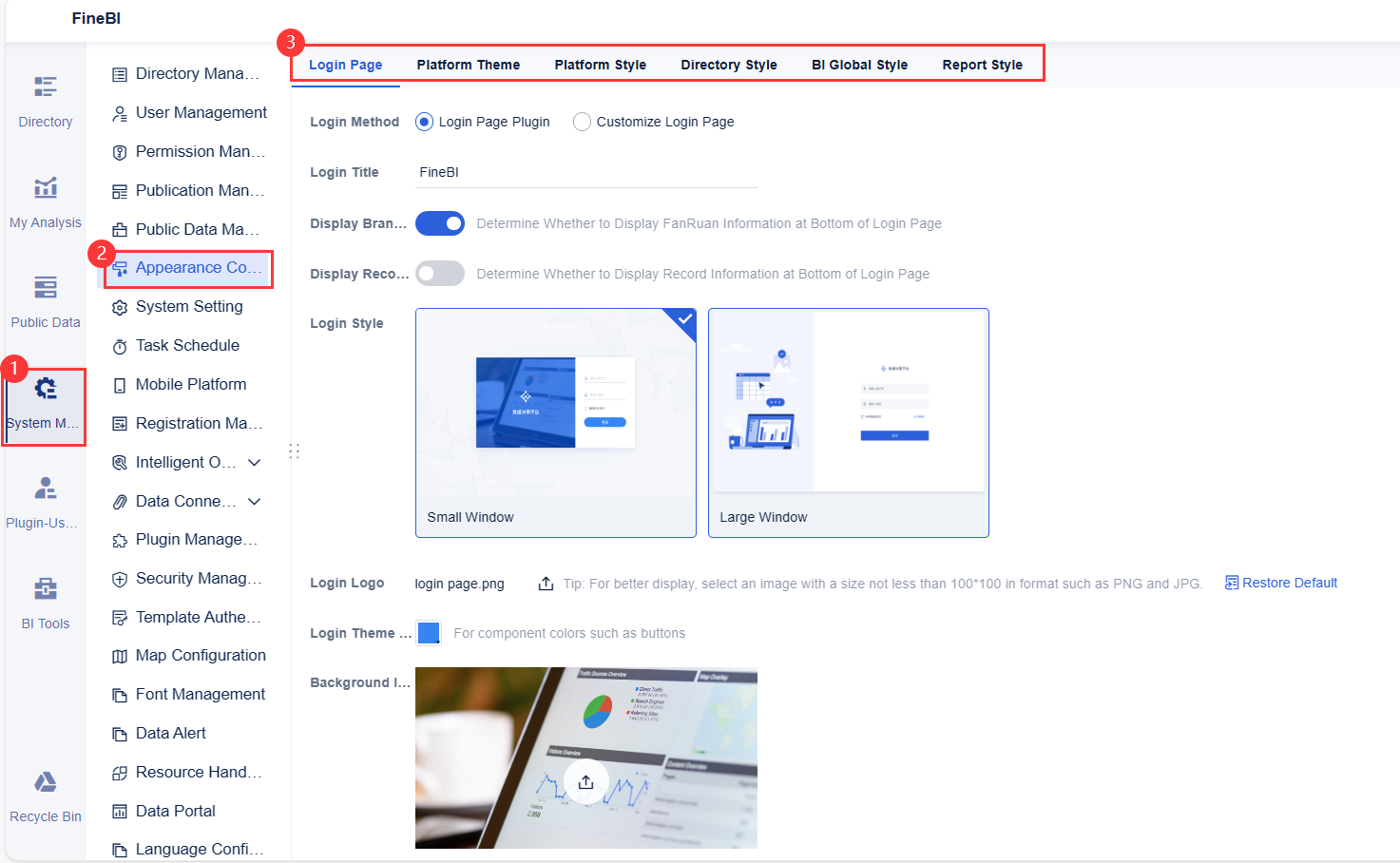Select the Customize Login Page radio button
The height and width of the screenshot is (863, 1400).
click(581, 121)
